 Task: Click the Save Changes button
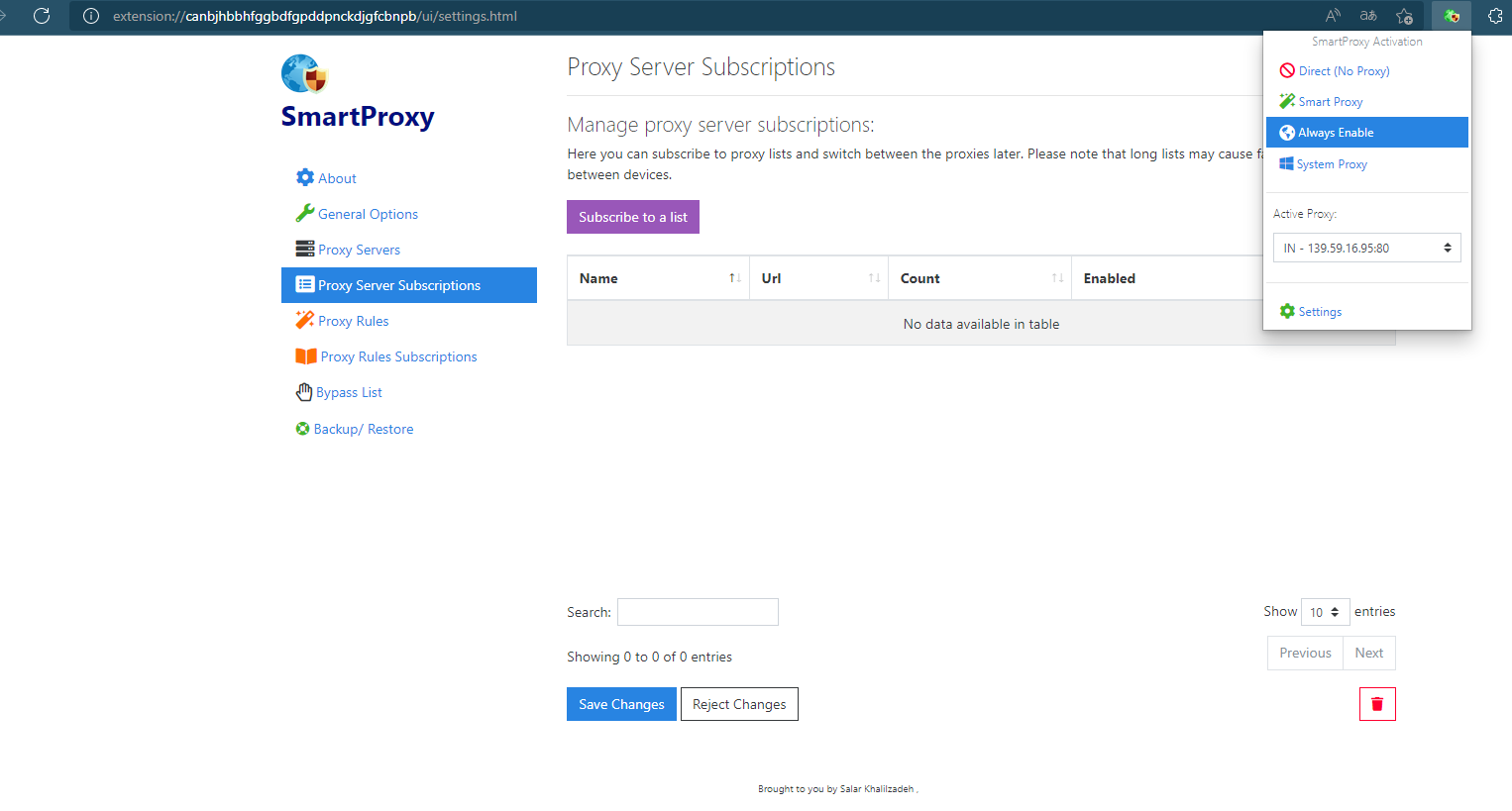click(621, 704)
